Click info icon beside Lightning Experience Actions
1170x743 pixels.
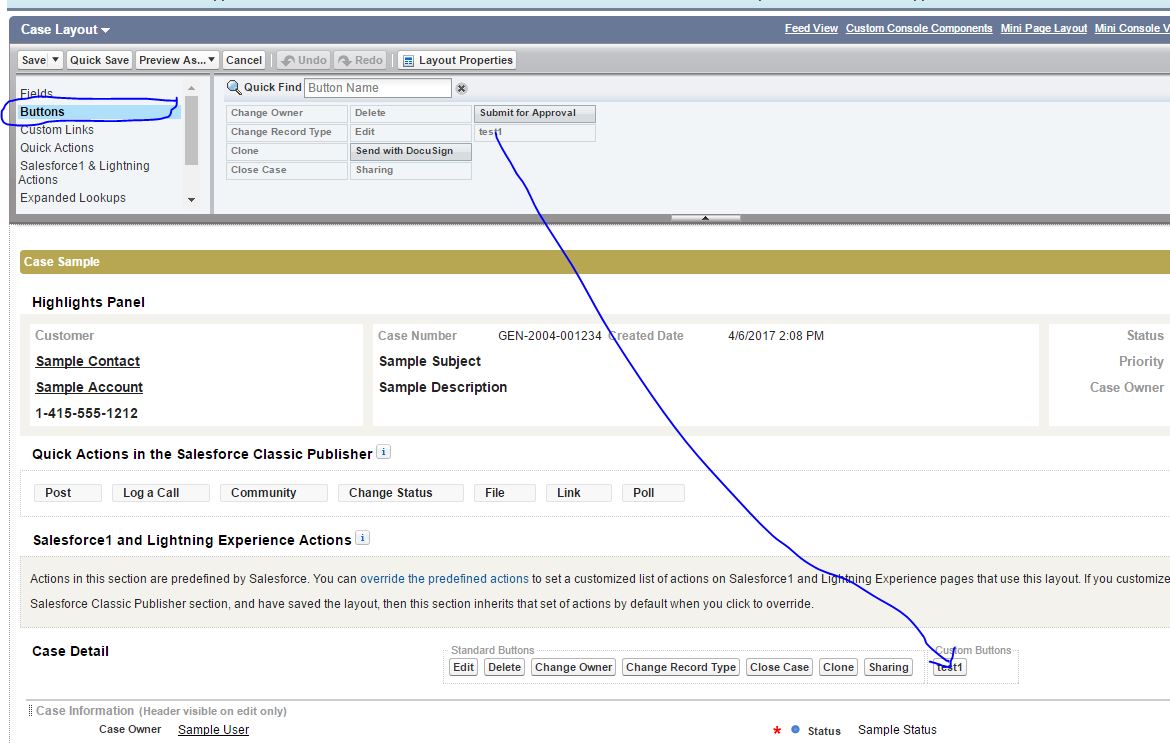click(x=363, y=538)
